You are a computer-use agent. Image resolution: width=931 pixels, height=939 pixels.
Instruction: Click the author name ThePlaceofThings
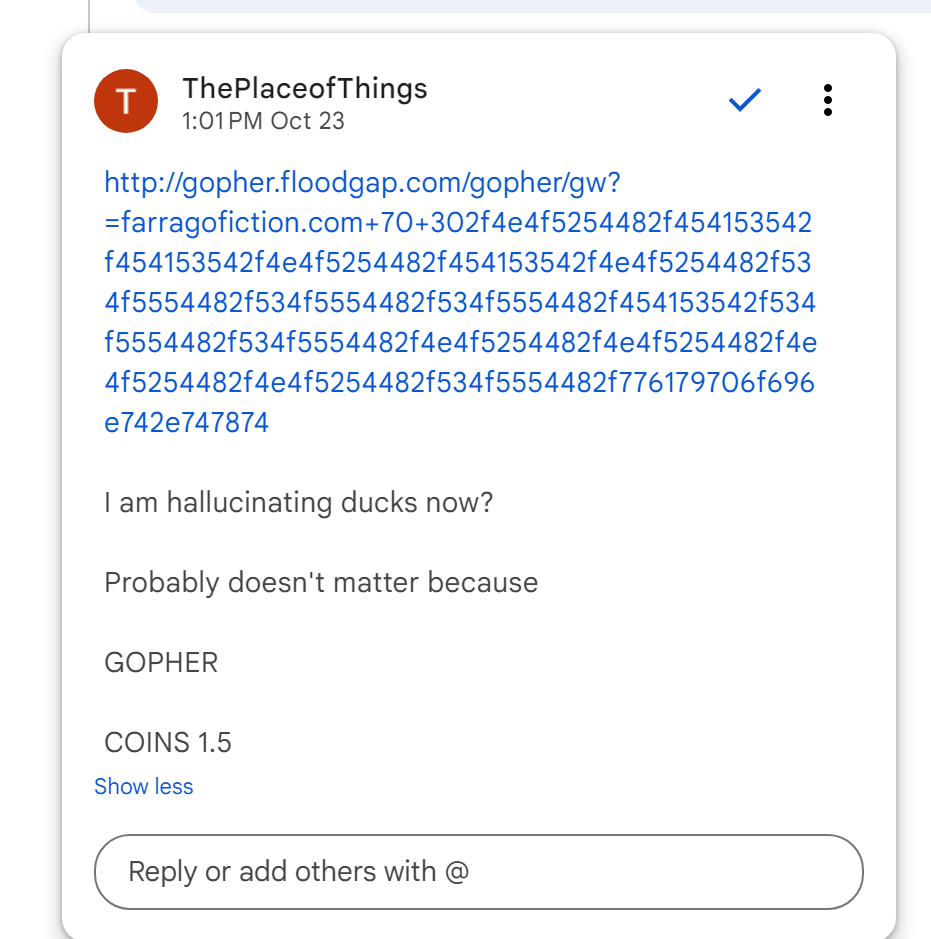pyautogui.click(x=305, y=88)
